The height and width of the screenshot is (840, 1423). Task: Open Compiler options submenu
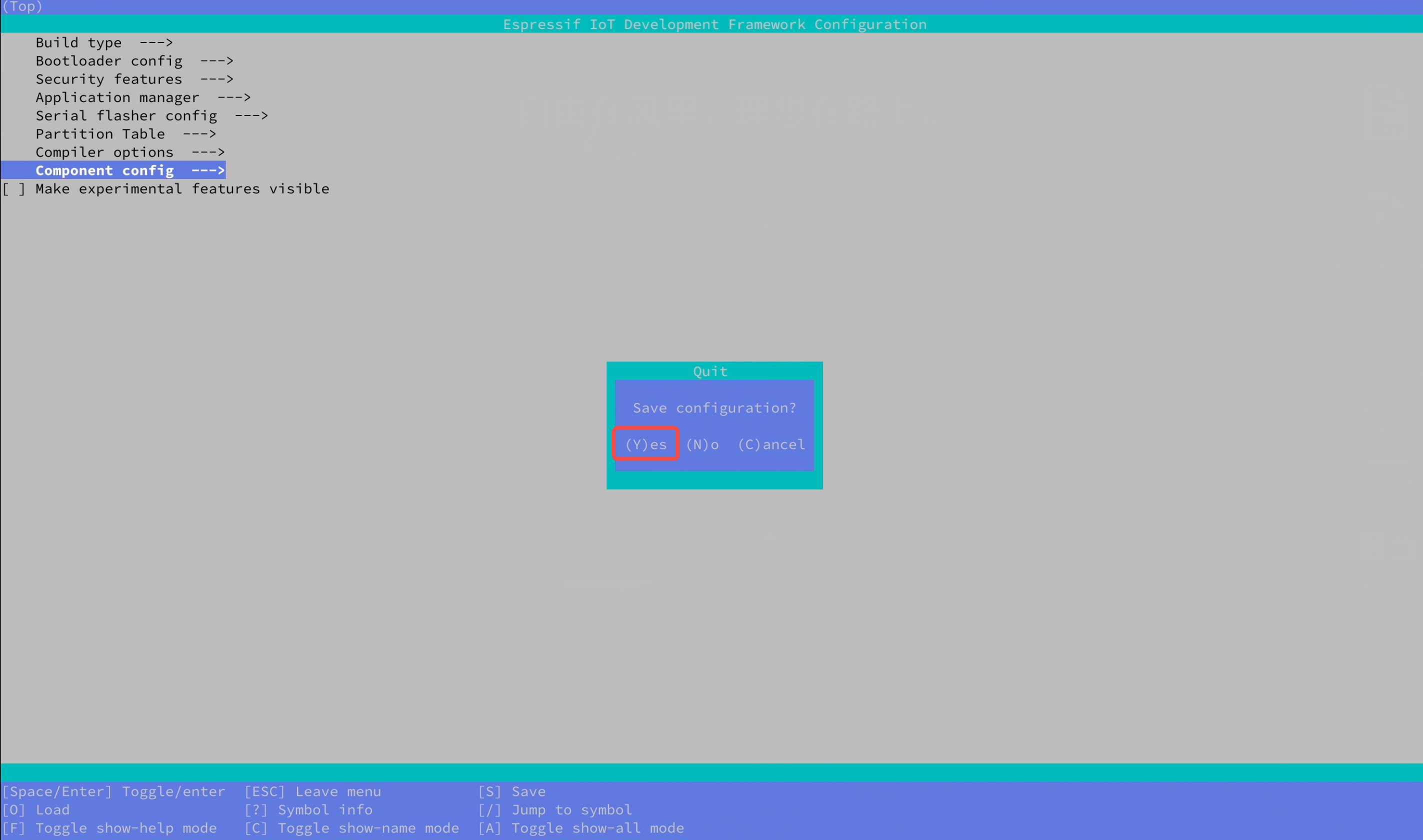coord(130,151)
